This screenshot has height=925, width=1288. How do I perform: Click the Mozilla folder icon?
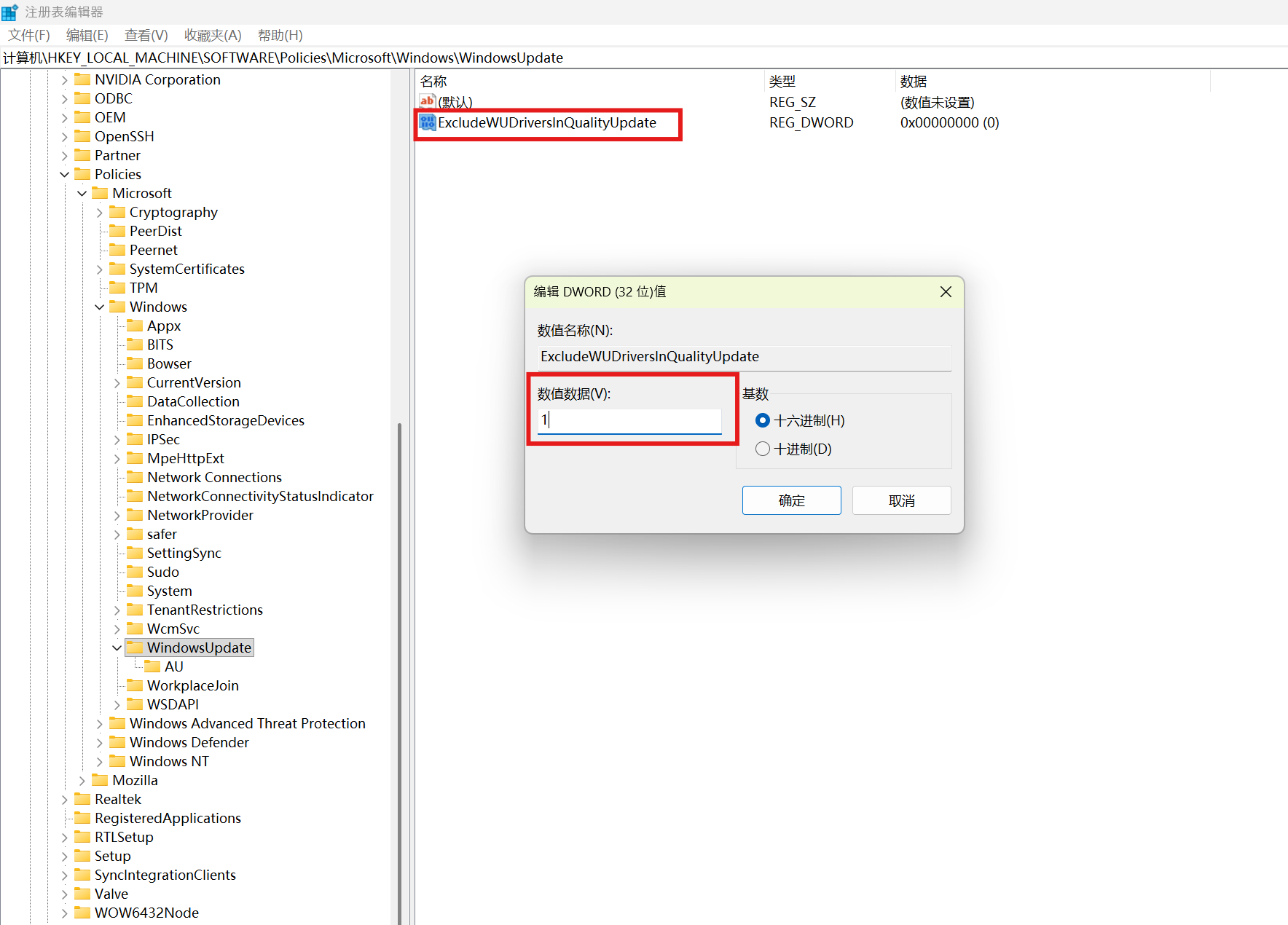[100, 780]
